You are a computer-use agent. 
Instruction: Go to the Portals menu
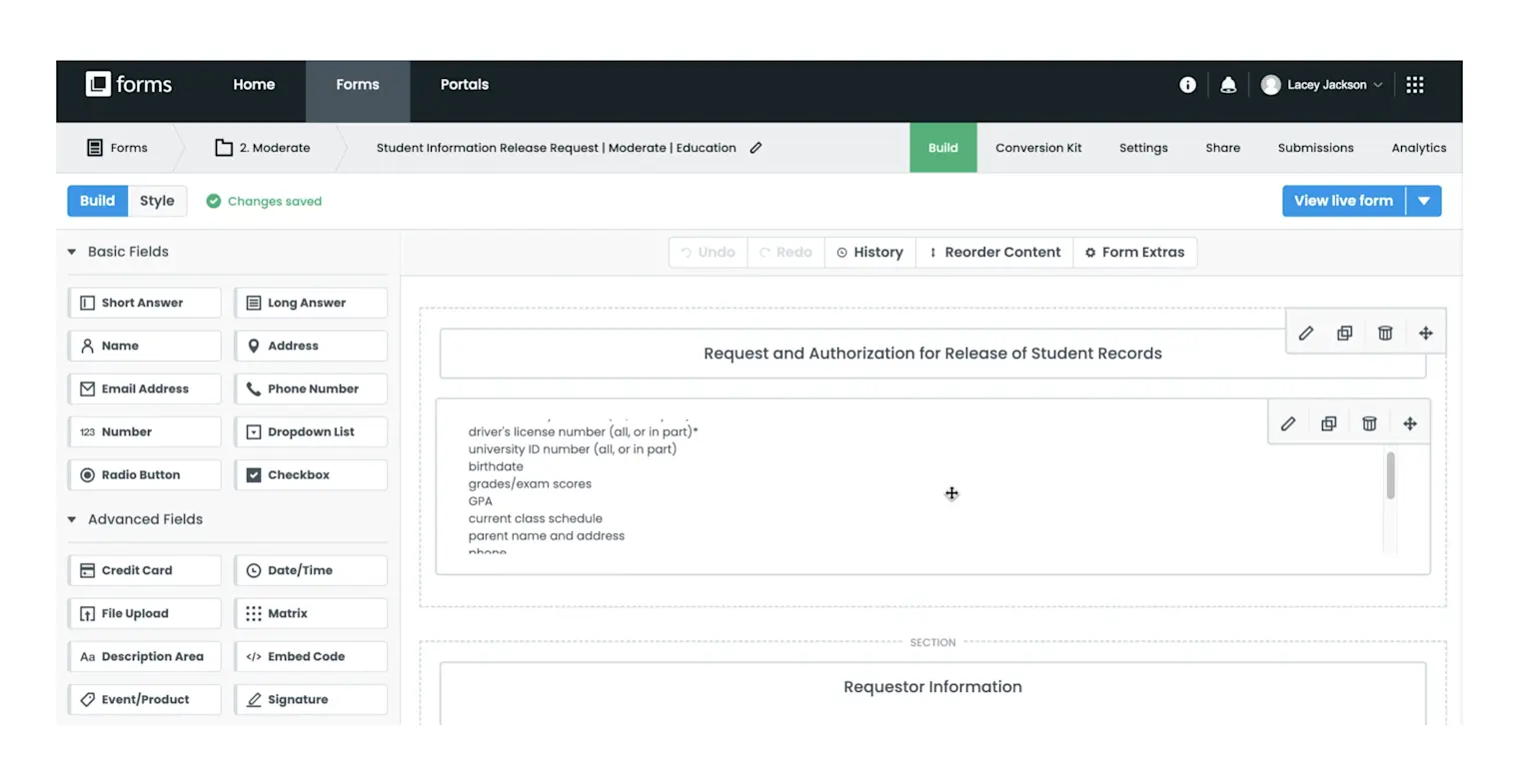(465, 85)
